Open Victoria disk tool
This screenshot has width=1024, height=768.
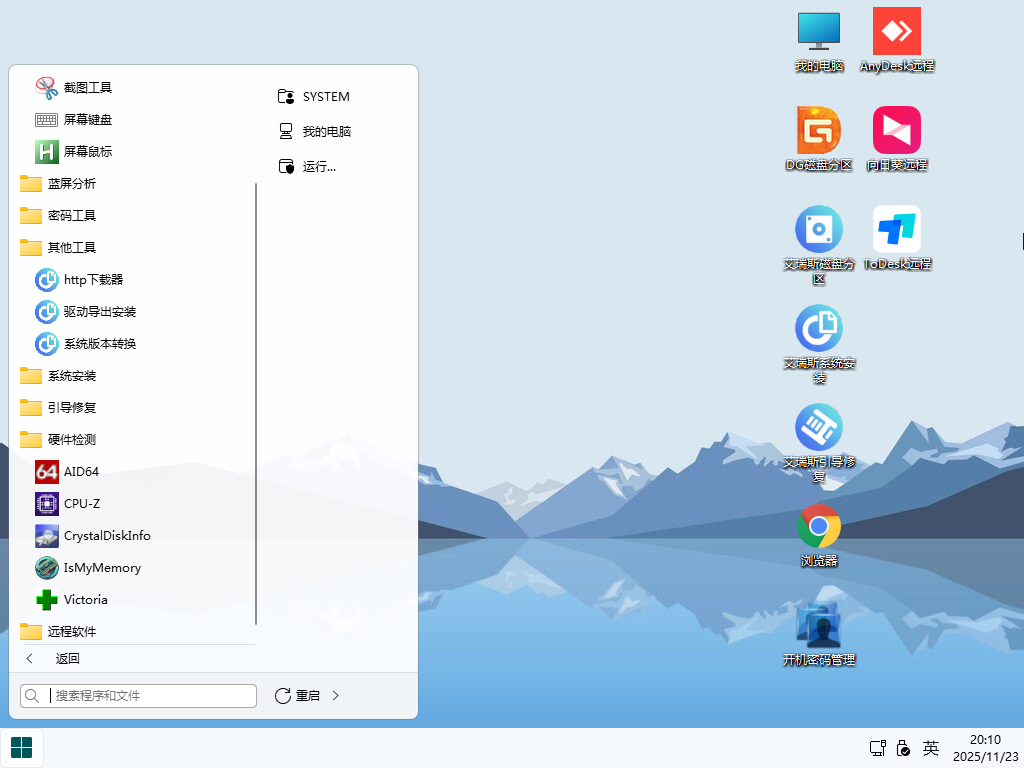[x=85, y=599]
